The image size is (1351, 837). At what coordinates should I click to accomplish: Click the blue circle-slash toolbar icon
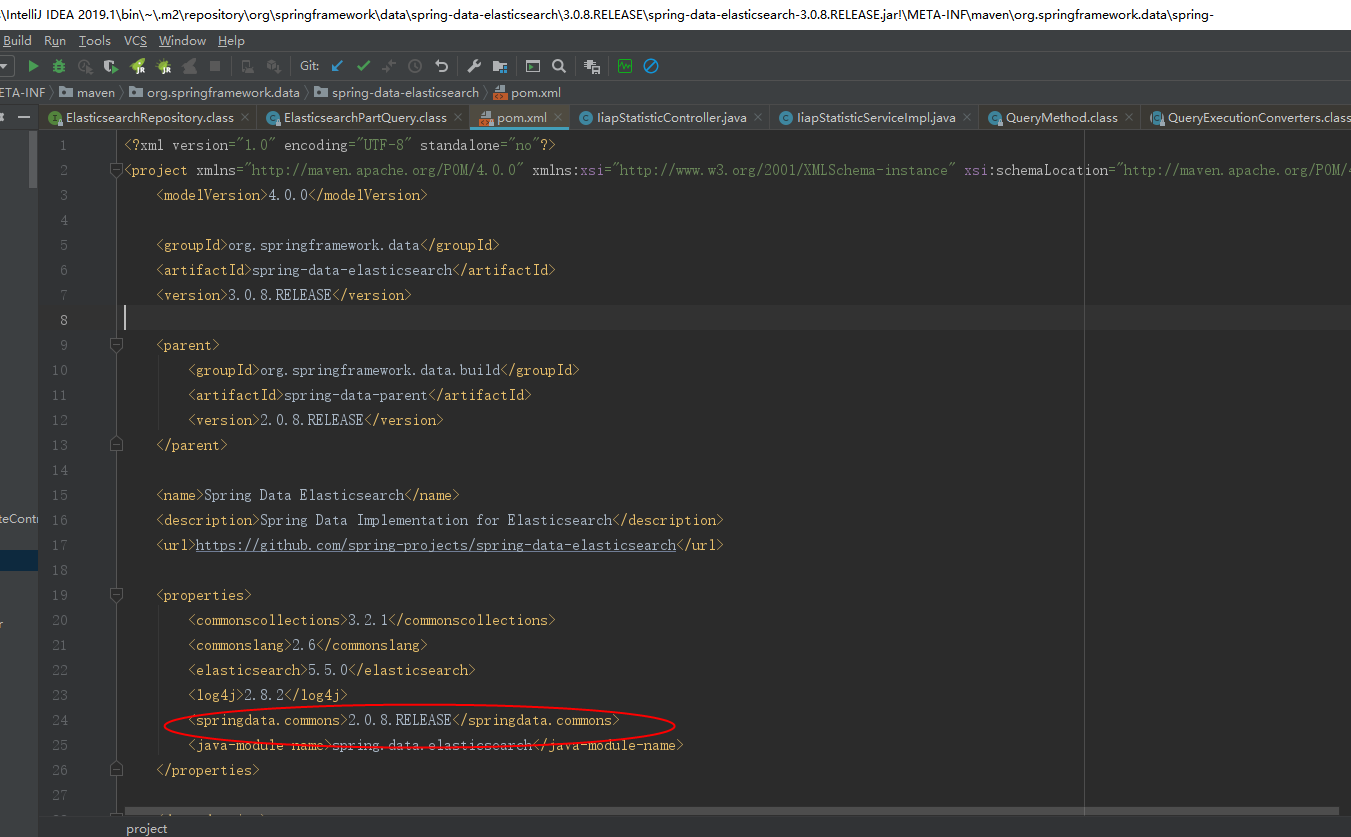(x=651, y=66)
